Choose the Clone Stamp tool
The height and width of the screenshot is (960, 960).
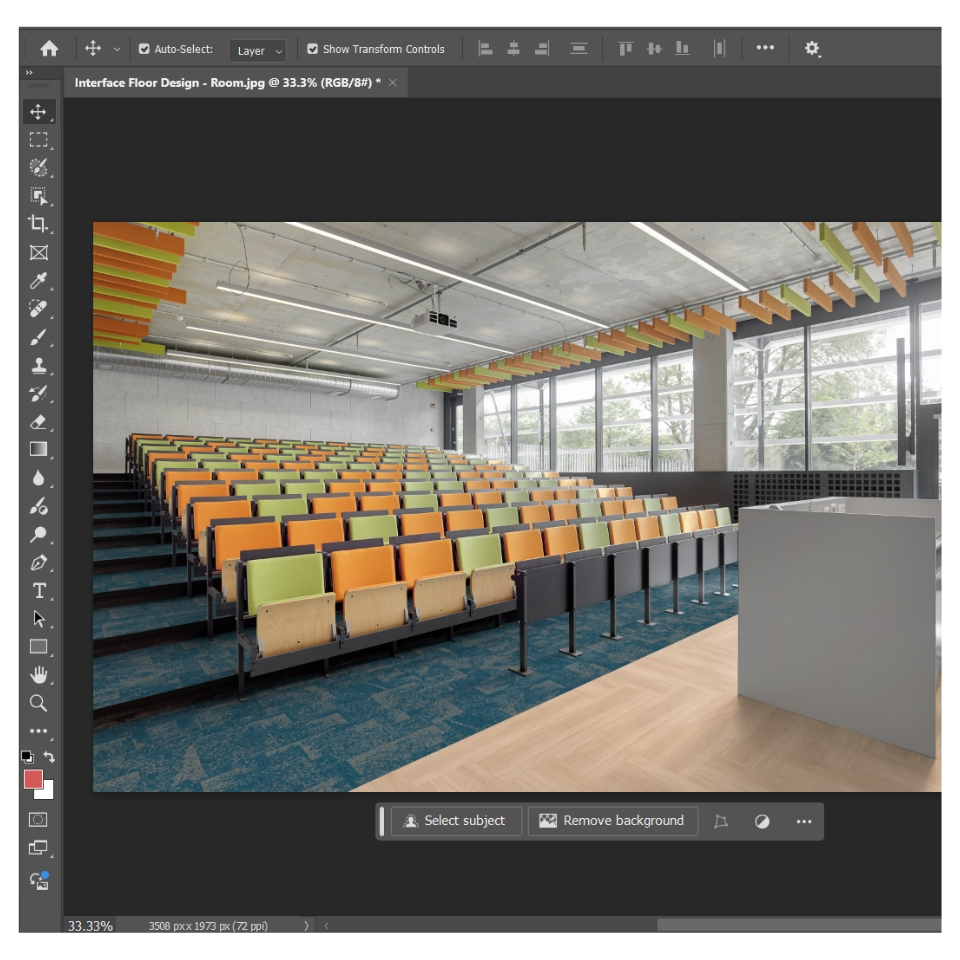(39, 365)
